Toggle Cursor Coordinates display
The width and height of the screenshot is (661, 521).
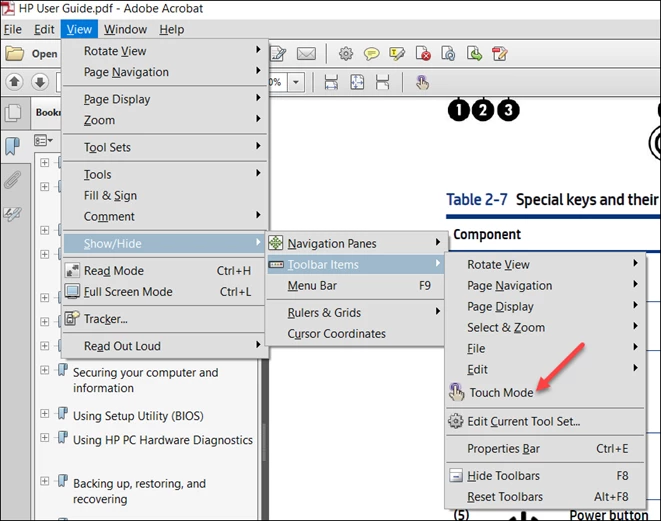(x=355, y=333)
